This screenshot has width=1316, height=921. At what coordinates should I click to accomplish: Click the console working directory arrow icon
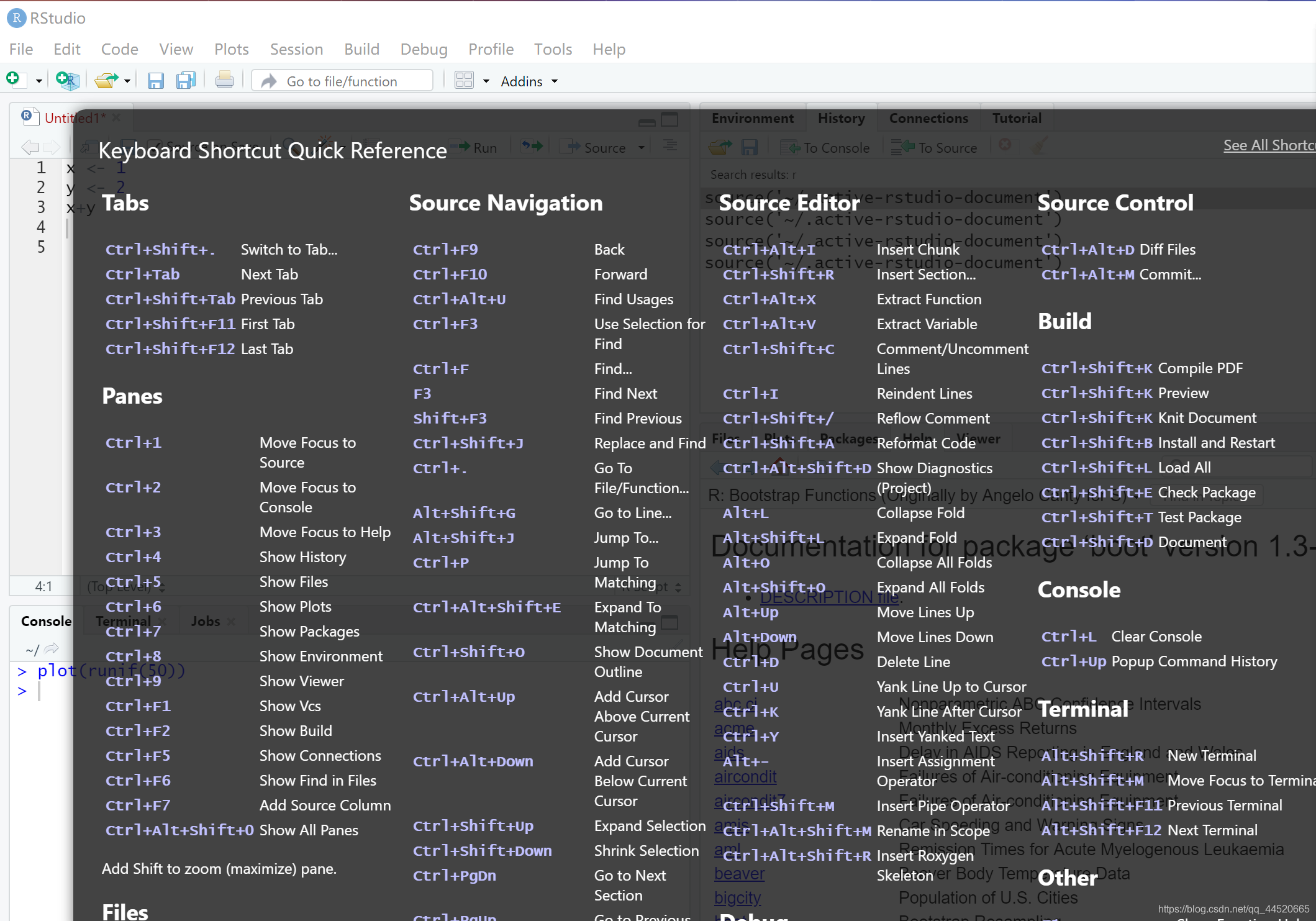[52, 648]
